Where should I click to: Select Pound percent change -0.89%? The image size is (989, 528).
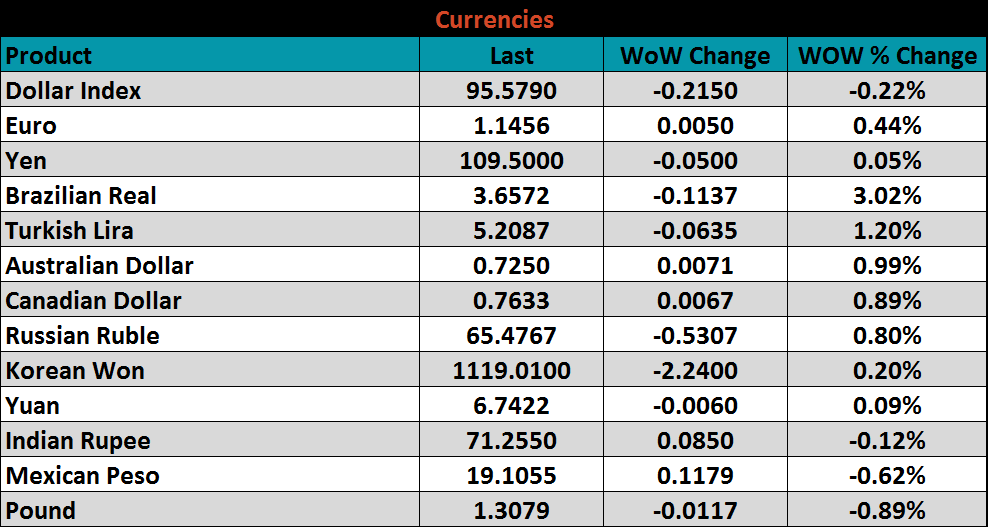click(x=887, y=511)
